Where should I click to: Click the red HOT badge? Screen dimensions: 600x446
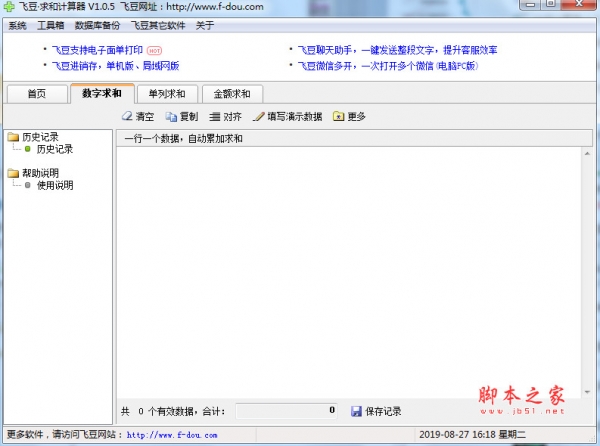pos(155,50)
